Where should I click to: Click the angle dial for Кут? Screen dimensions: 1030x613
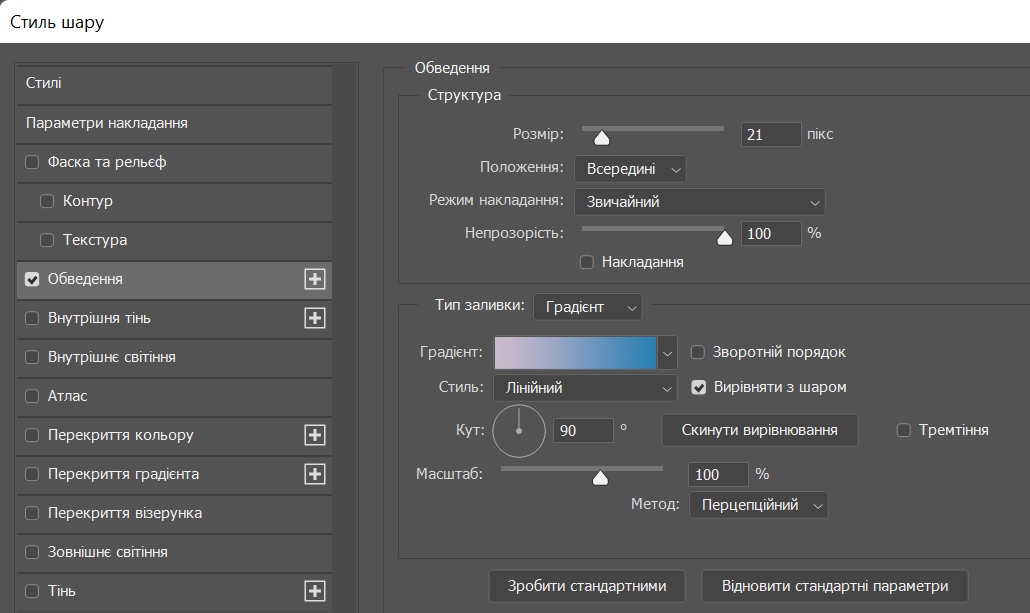click(x=519, y=430)
